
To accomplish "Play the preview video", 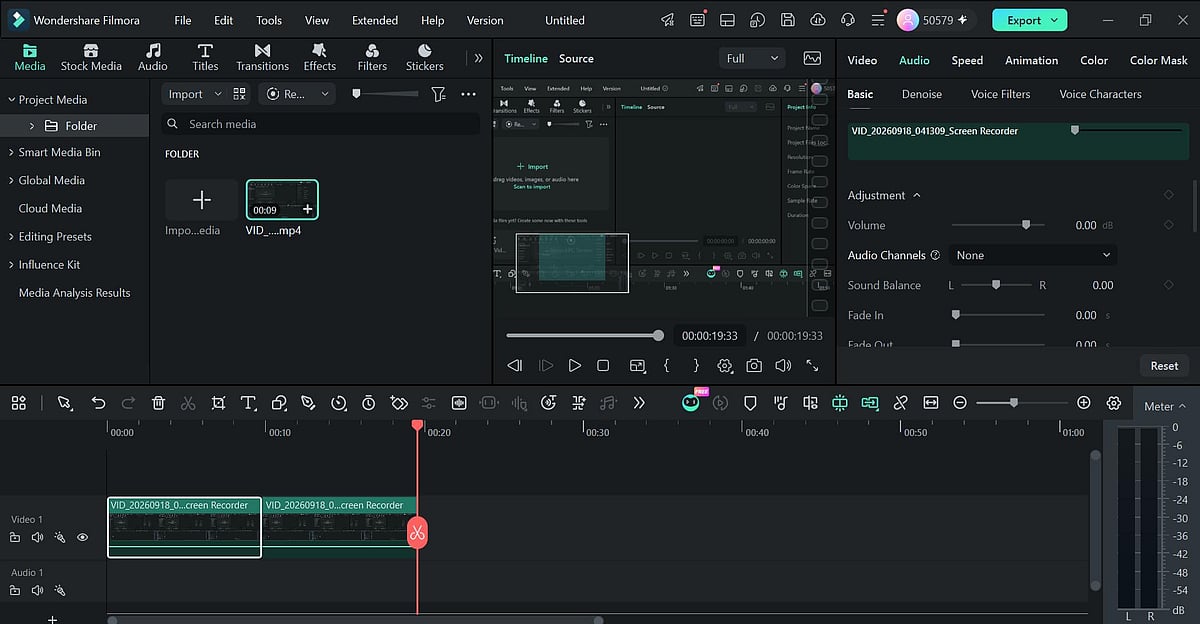I will pos(575,366).
